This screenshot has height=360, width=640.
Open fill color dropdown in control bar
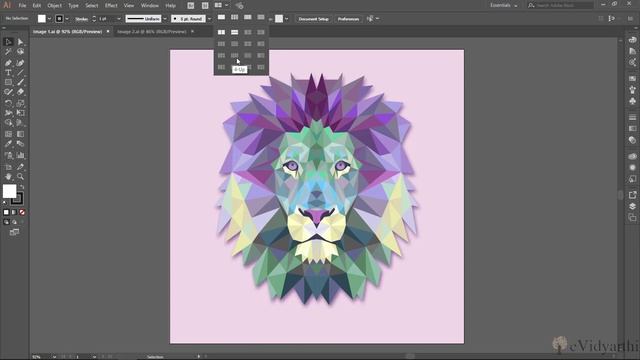tap(49, 19)
